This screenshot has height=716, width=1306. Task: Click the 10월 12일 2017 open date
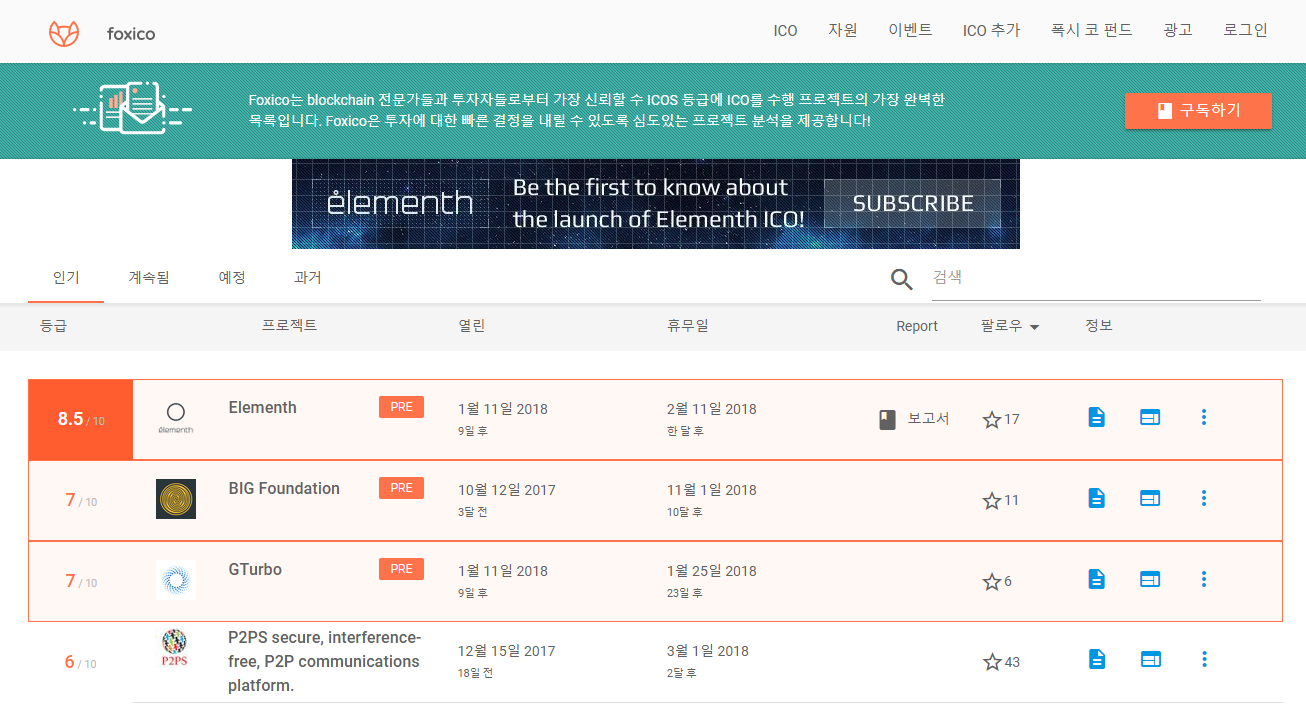pos(507,490)
